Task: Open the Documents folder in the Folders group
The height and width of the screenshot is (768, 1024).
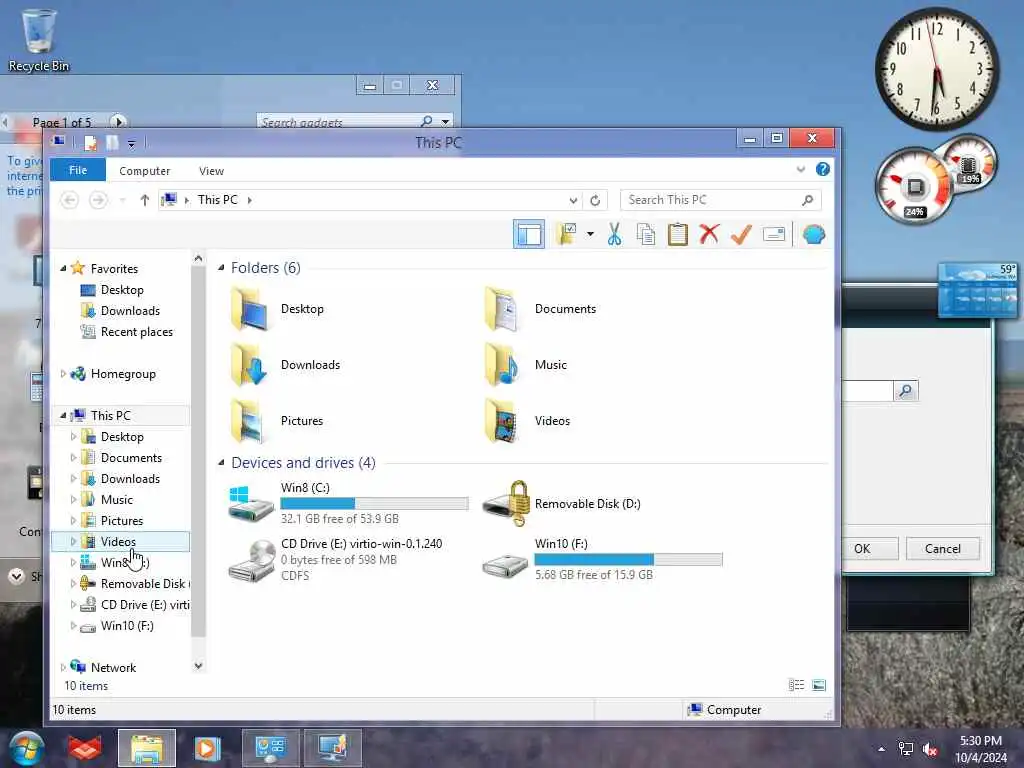Action: tap(540, 309)
